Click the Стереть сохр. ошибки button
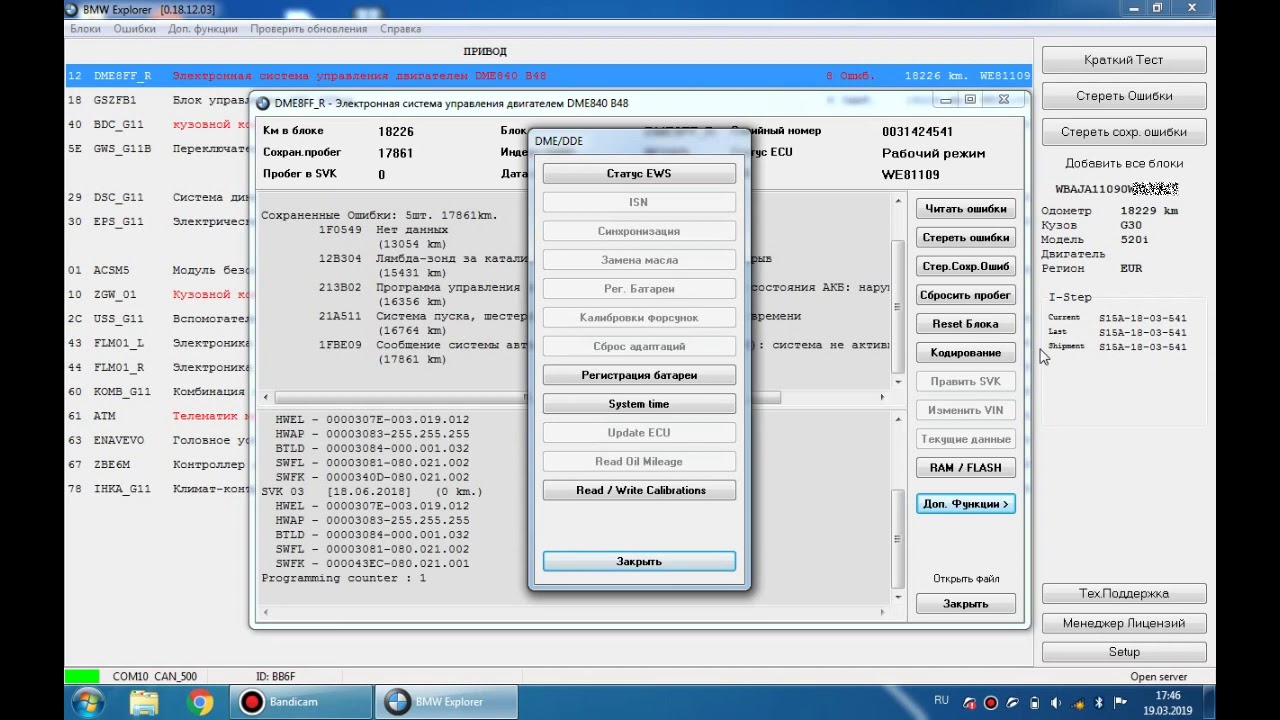Screen dimensions: 1280x720 pyautogui.click(x=1123, y=132)
